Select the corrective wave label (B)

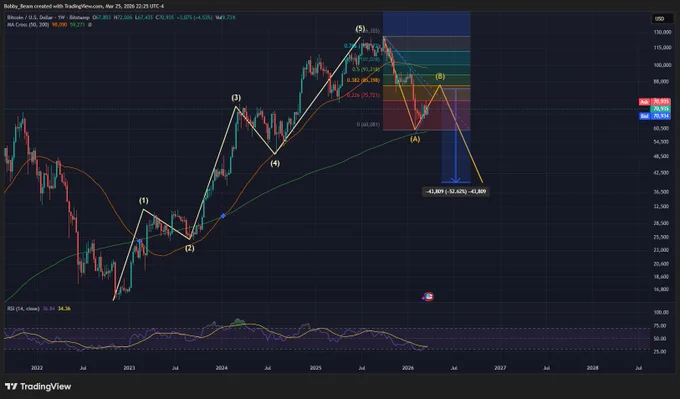point(440,76)
